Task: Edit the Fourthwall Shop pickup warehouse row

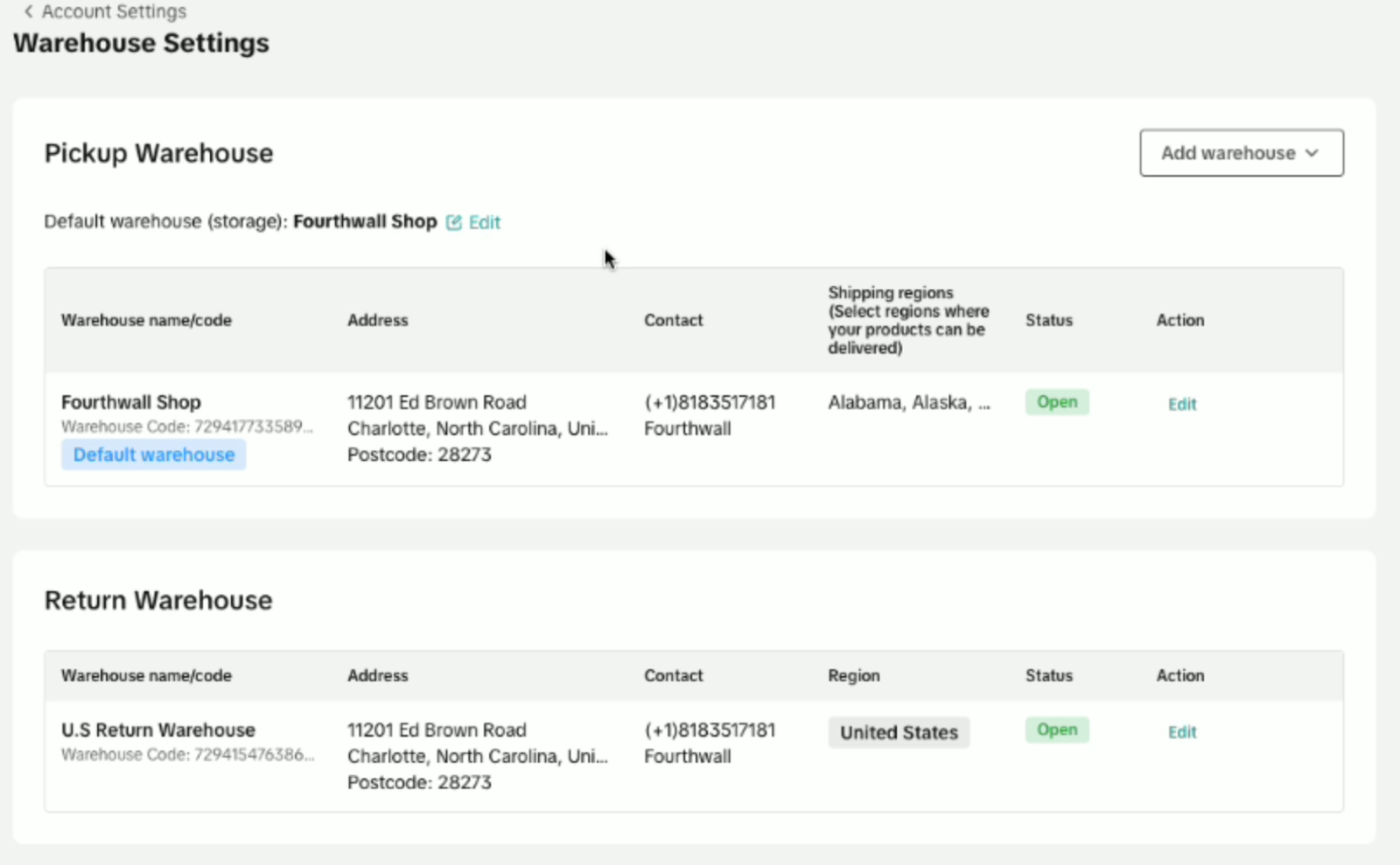Action: [1181, 404]
